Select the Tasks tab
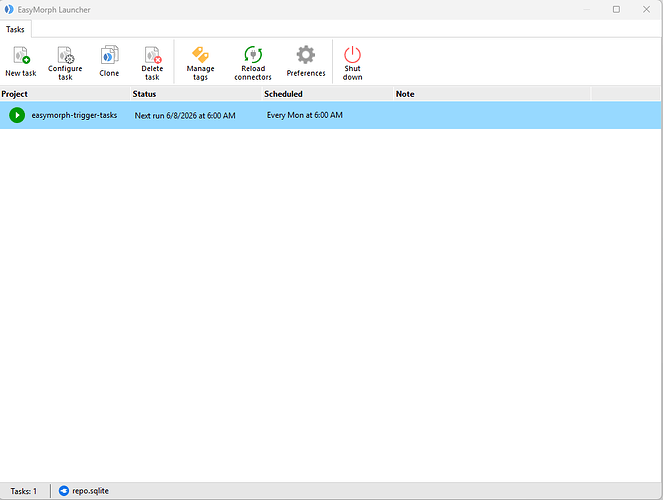The image size is (663, 500). pos(15,29)
